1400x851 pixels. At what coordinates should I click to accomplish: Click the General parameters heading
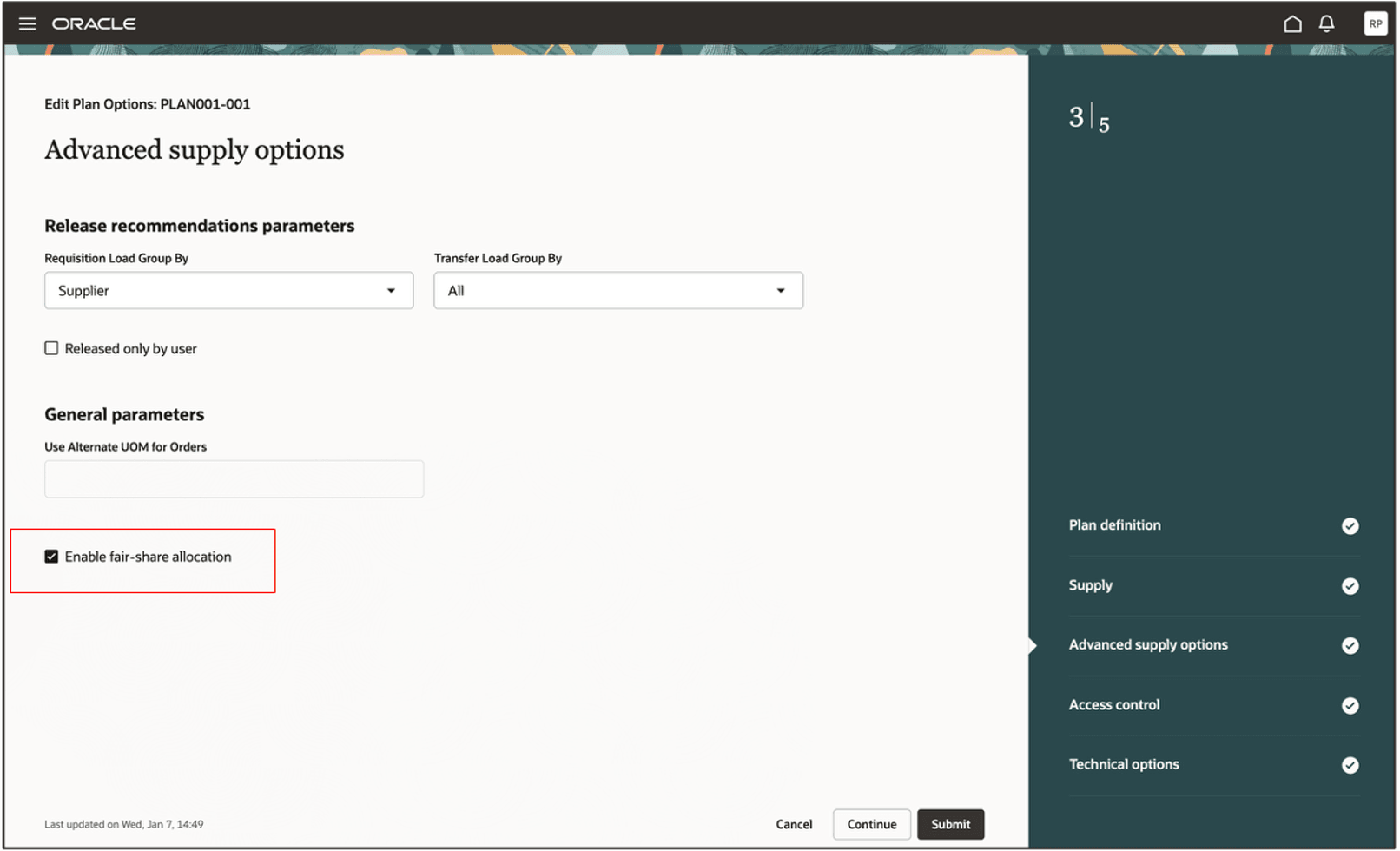(124, 415)
